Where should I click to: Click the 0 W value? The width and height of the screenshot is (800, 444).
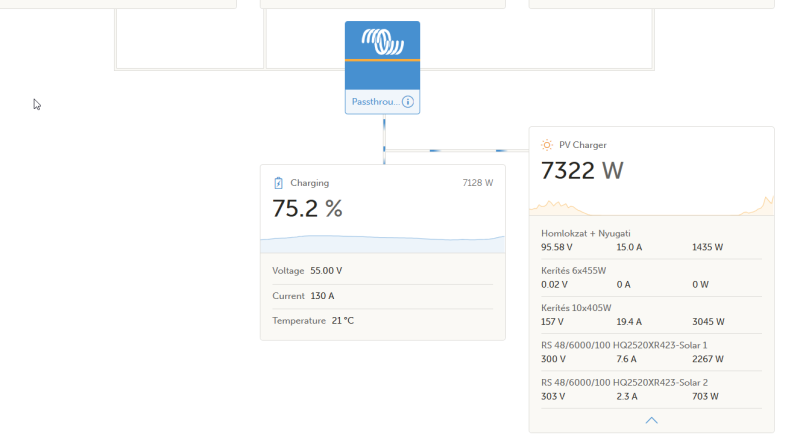click(x=700, y=284)
